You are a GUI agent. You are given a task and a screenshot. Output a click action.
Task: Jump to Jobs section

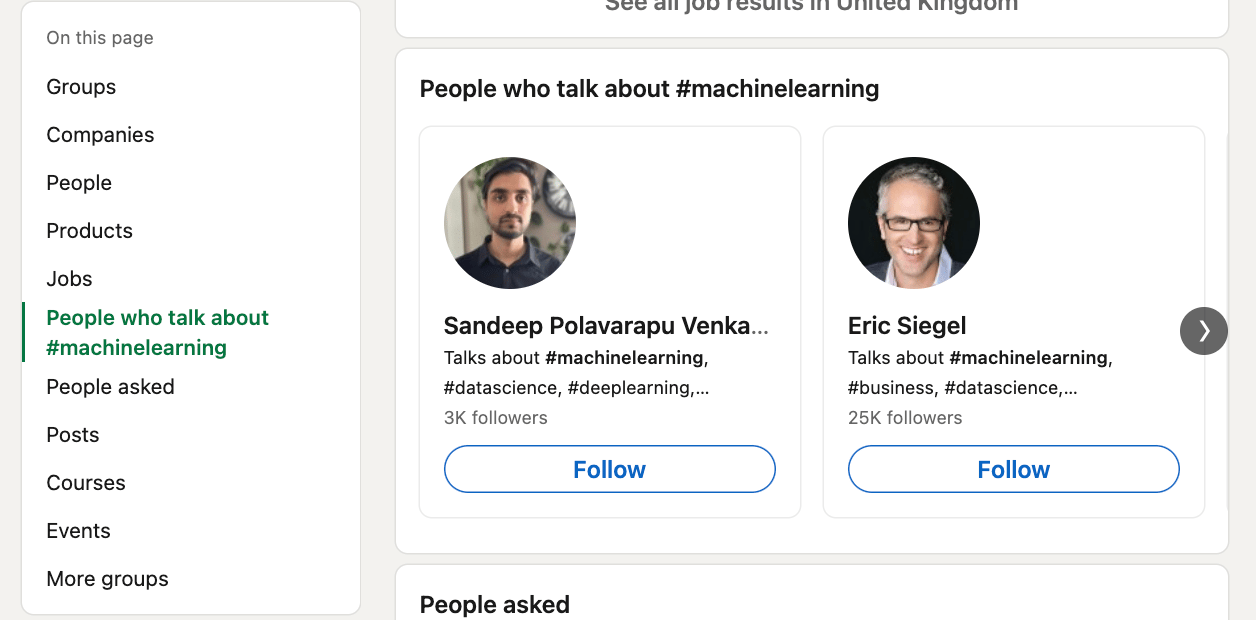tap(69, 279)
